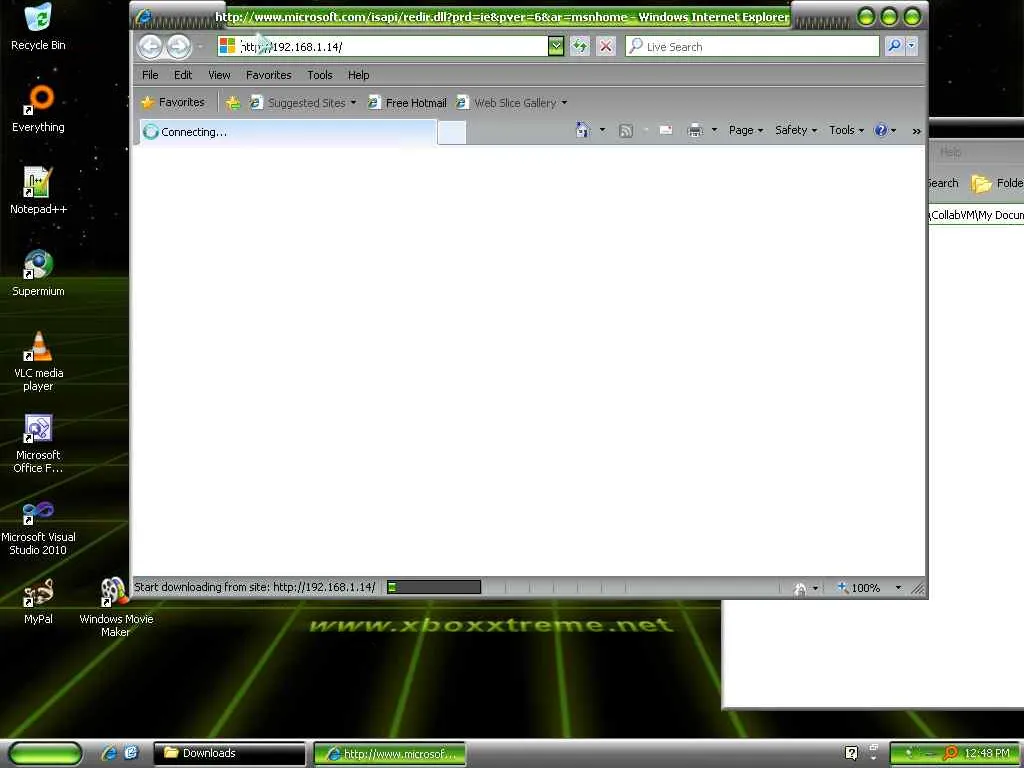Click the Back navigation arrow in Internet Explorer

(x=151, y=46)
